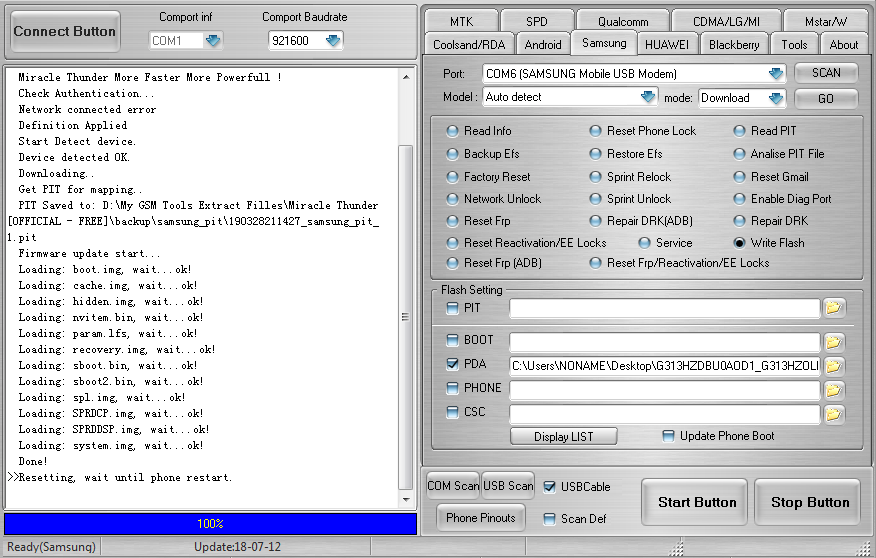
Task: Open the Blackberry tab
Action: 734,44
